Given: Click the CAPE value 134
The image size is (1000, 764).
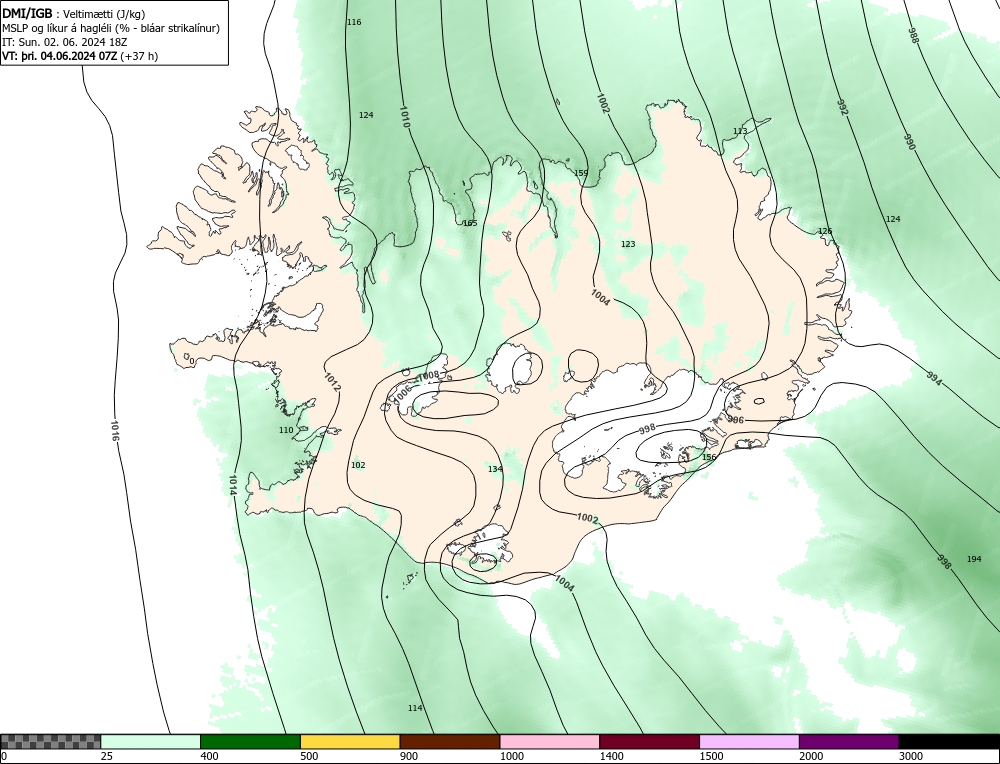Looking at the screenshot, I should click(x=496, y=469).
